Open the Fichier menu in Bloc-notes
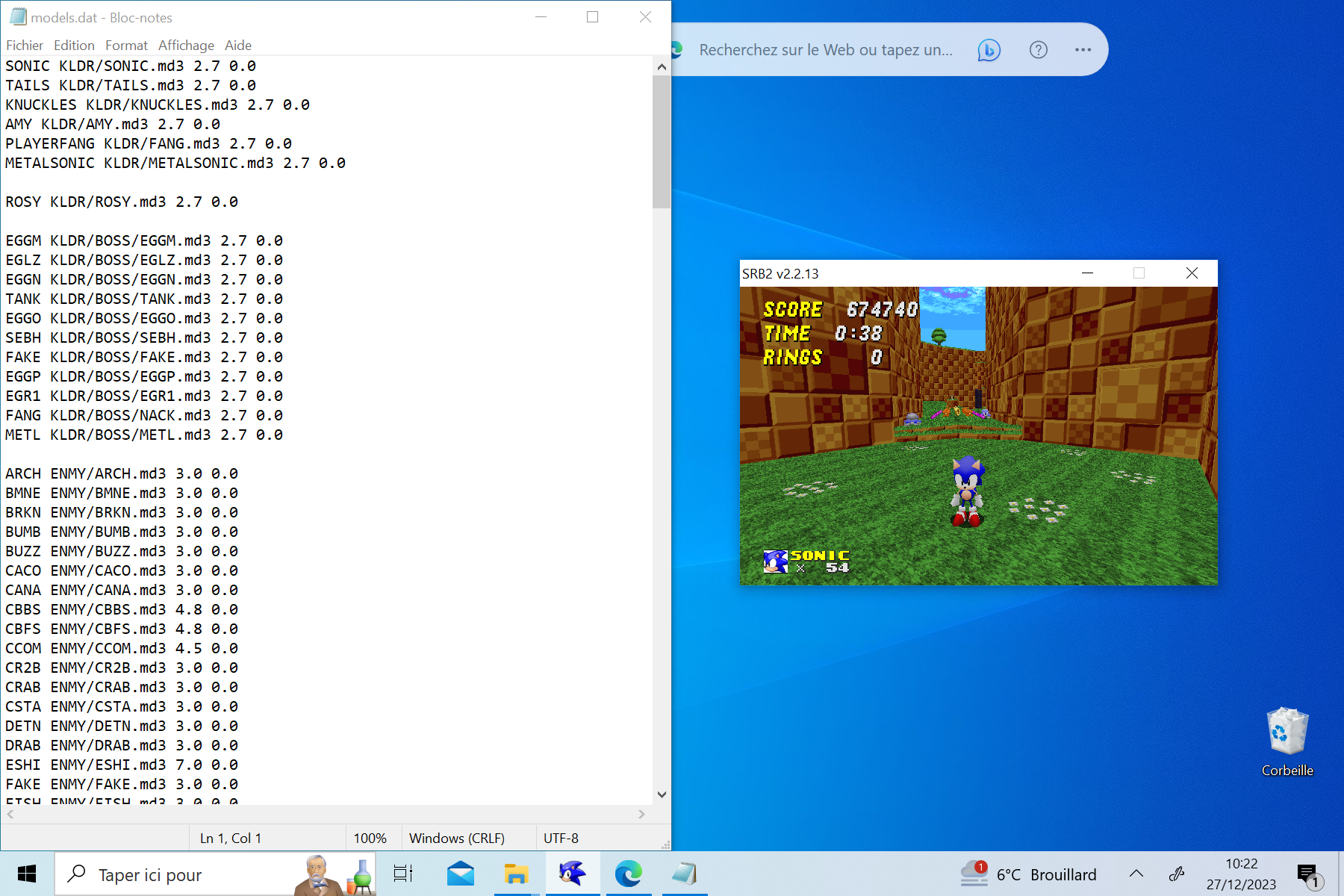The image size is (1344, 896). 25,46
